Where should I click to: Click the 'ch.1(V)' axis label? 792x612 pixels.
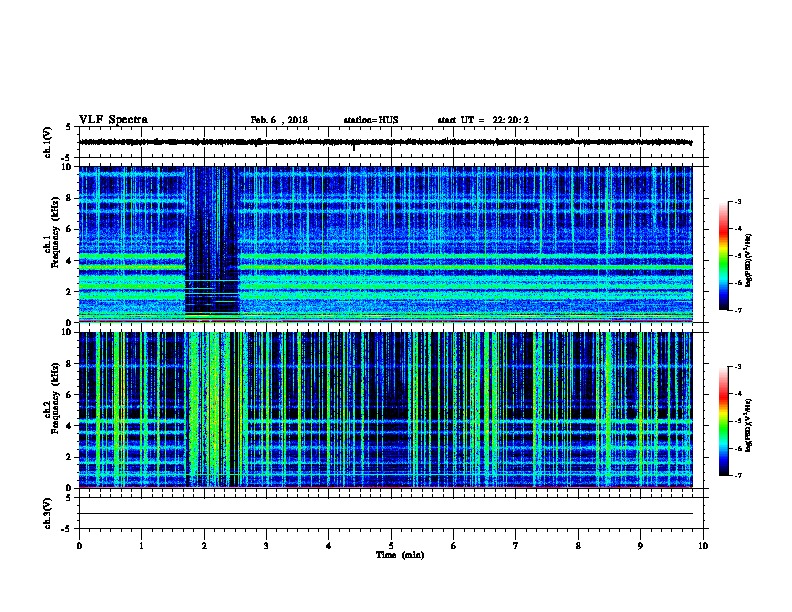click(x=48, y=142)
